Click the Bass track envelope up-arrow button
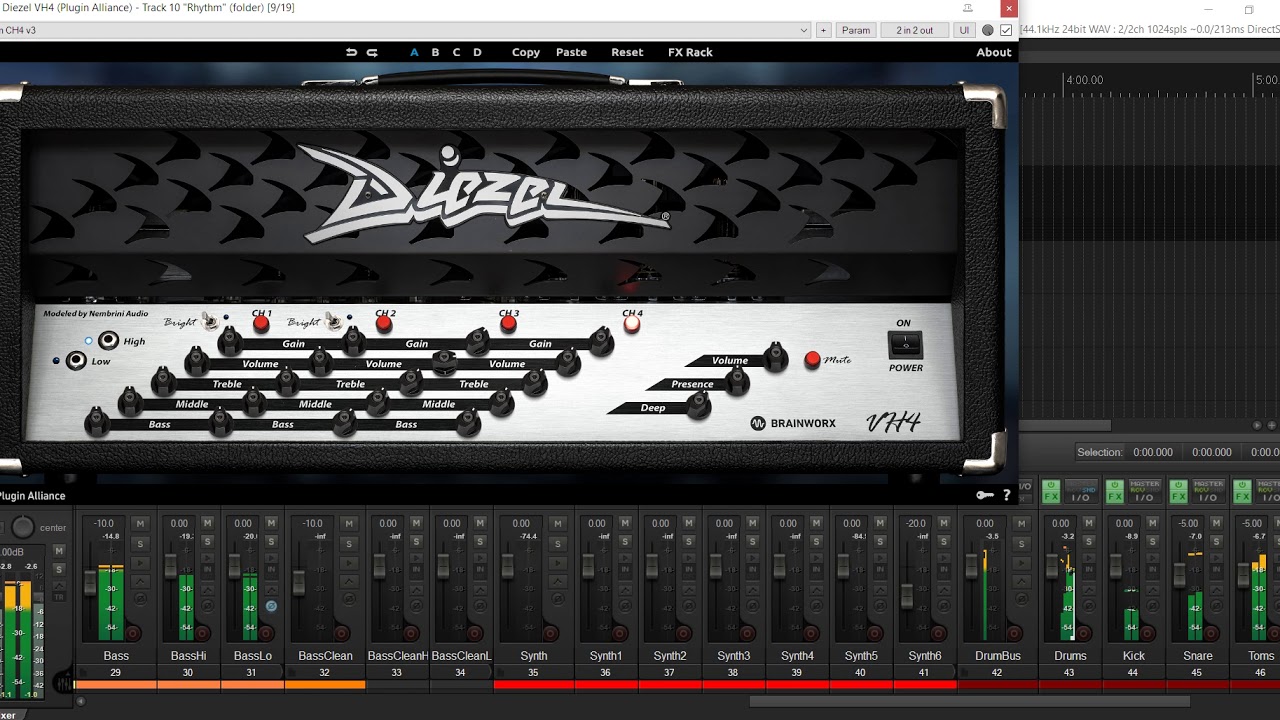Viewport: 1280px width, 720px height. (x=141, y=580)
